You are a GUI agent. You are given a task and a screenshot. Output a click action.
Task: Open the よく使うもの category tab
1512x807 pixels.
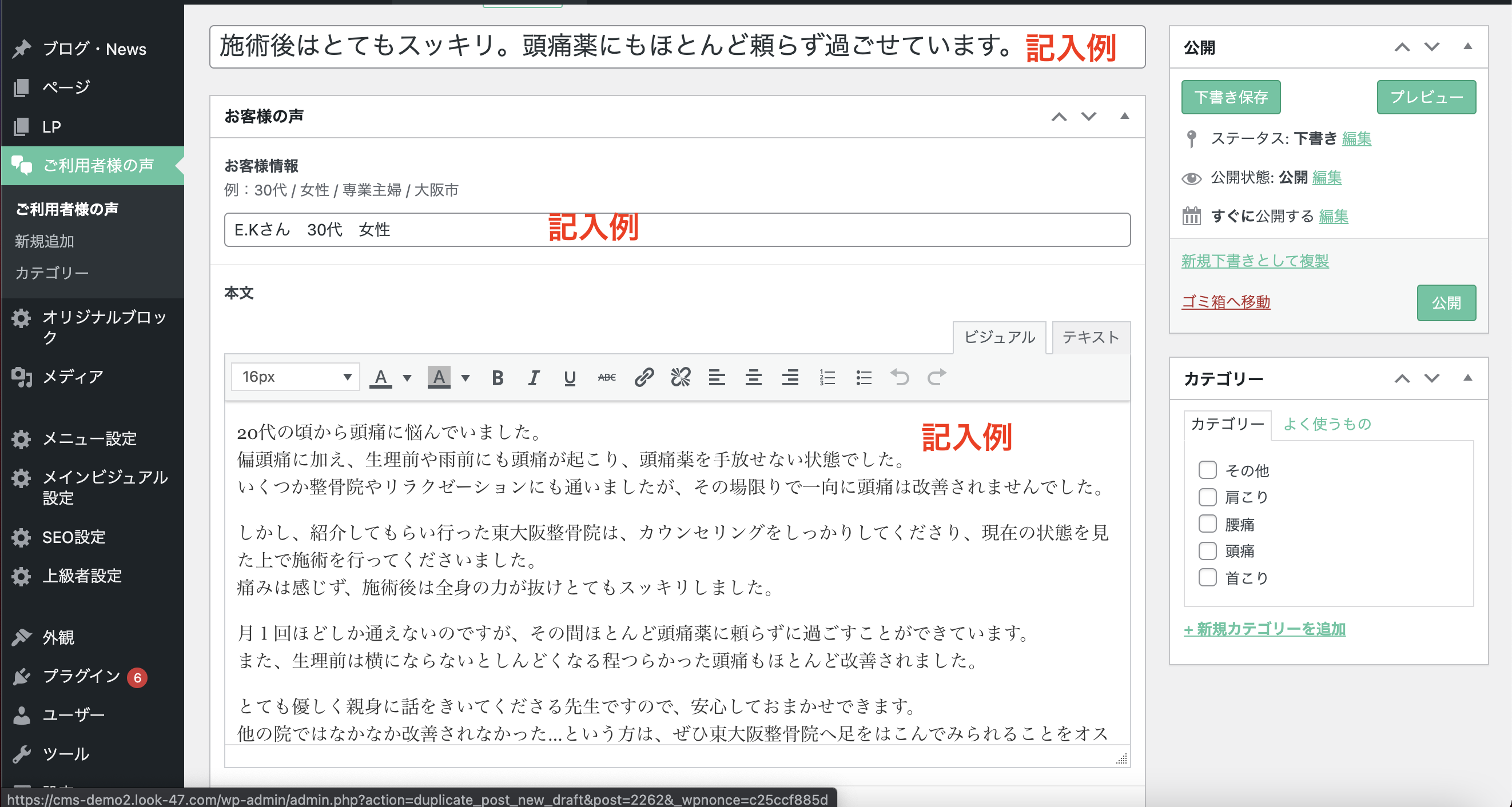pyautogui.click(x=1327, y=424)
